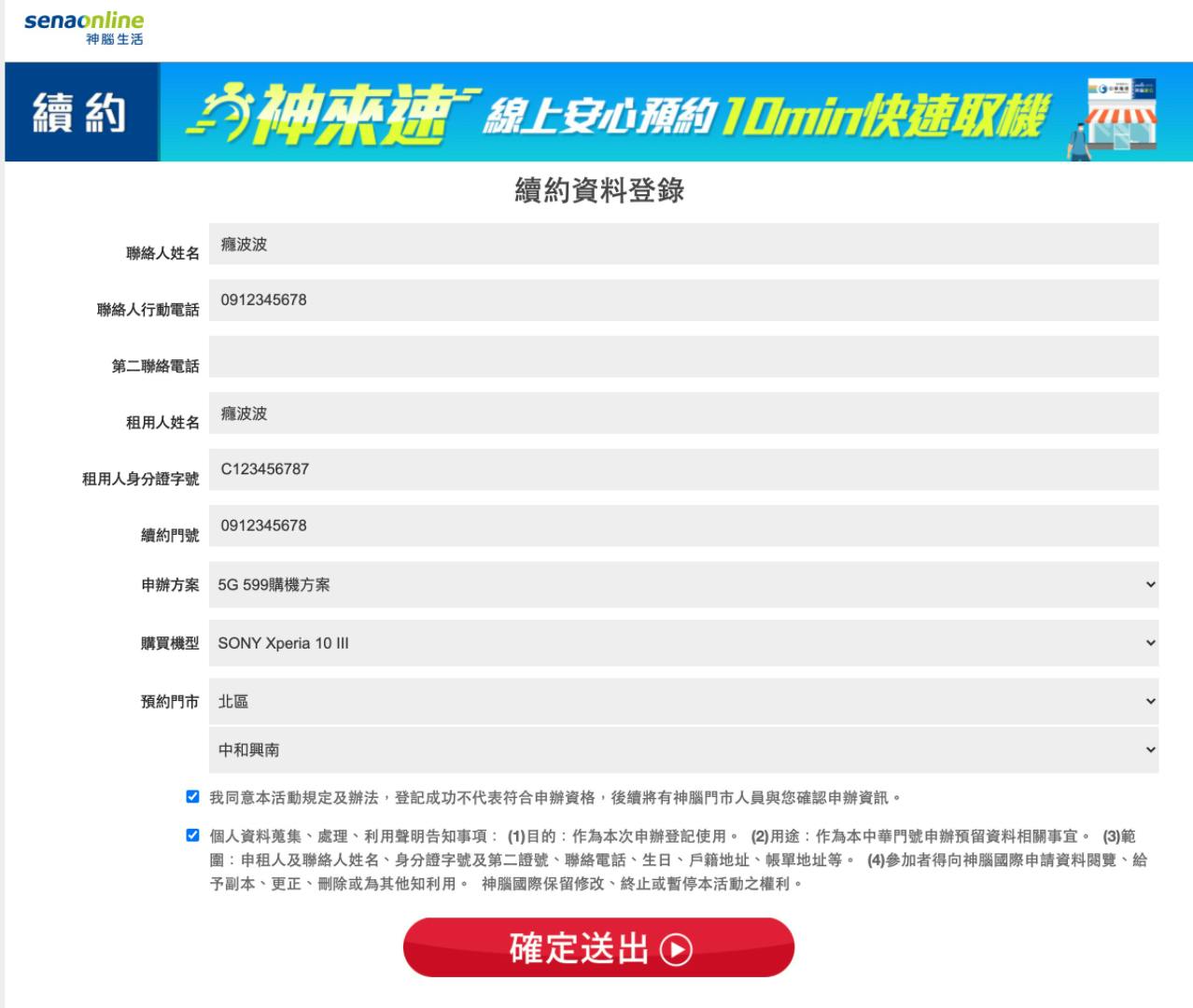Image resolution: width=1193 pixels, height=1008 pixels.
Task: Click the 購買機型 label
Action: [170, 643]
